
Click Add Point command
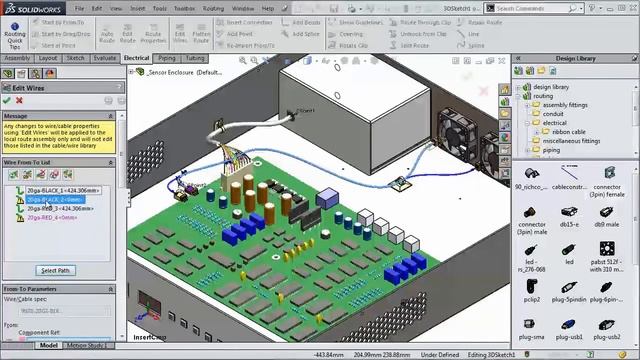click(x=235, y=34)
